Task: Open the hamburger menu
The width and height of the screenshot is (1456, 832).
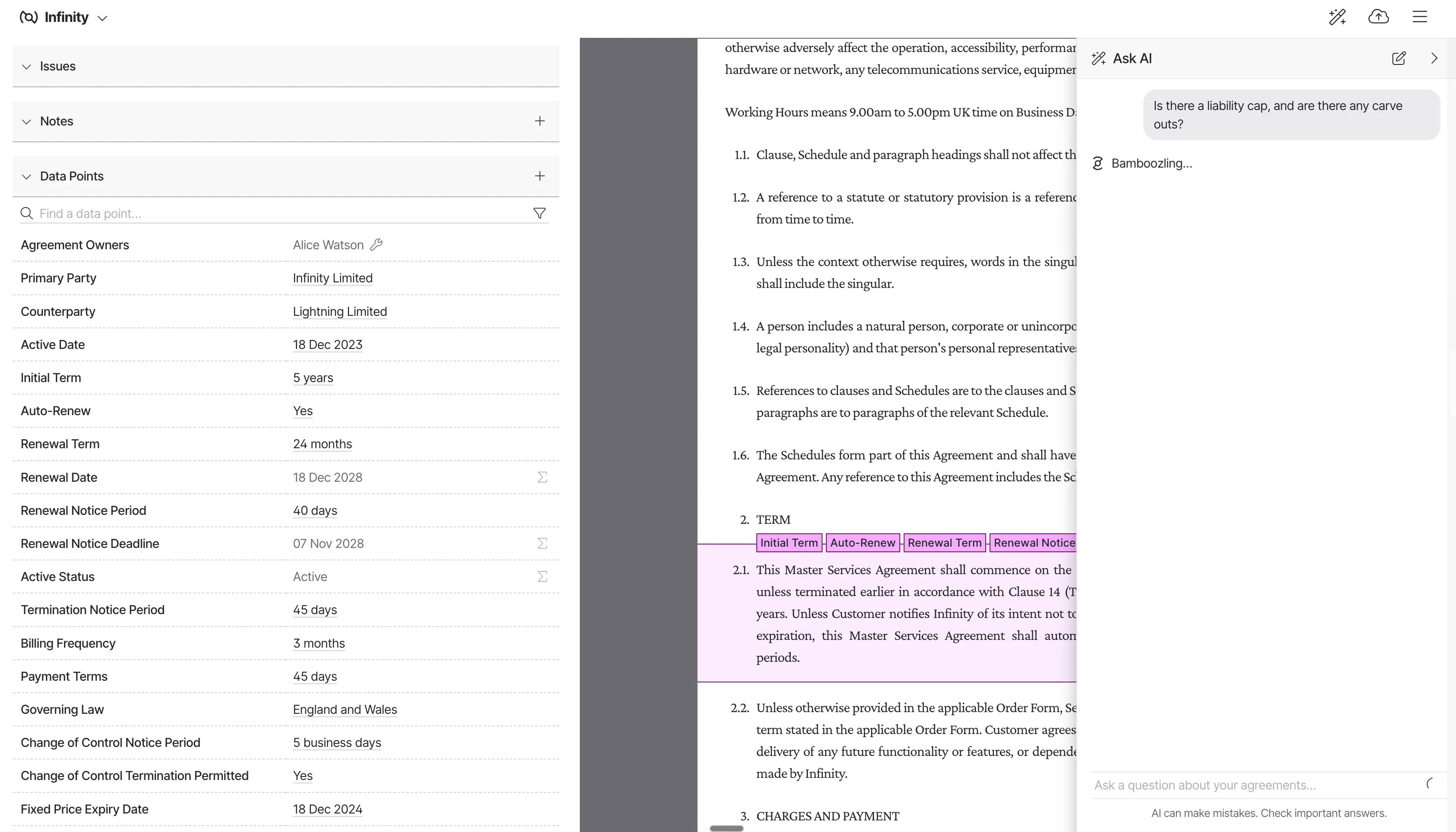Action: (x=1419, y=17)
